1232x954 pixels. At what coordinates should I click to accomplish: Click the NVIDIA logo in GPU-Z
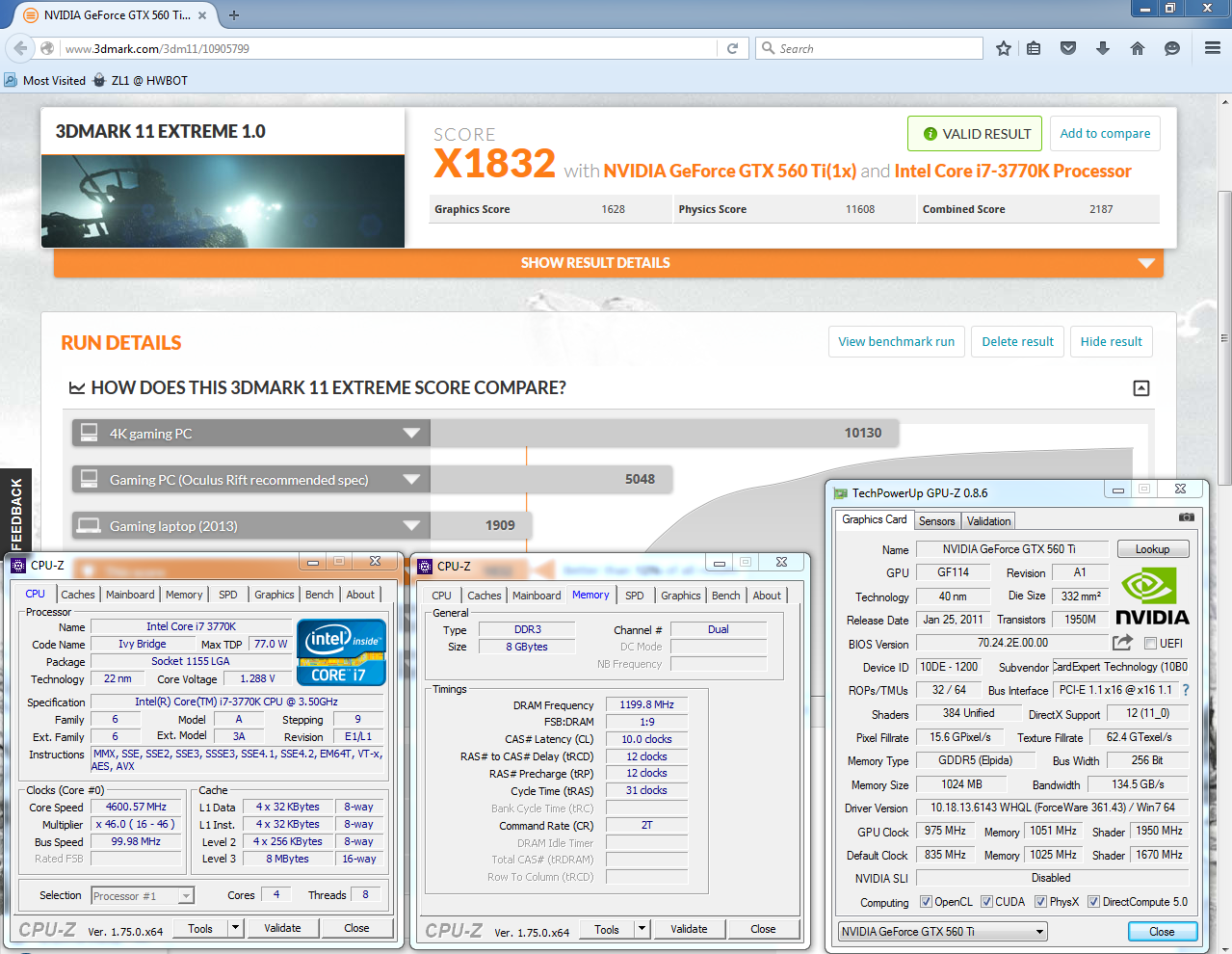(1152, 597)
